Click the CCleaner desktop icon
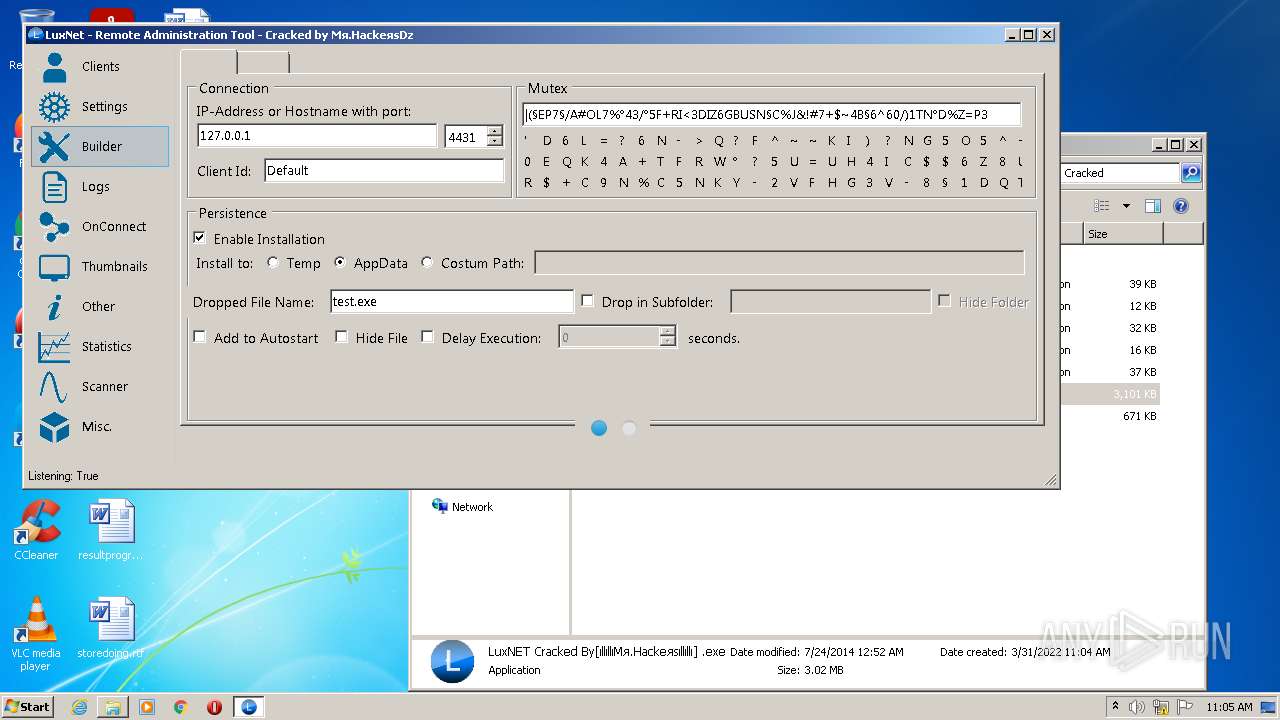This screenshot has width=1280, height=720. point(36,530)
